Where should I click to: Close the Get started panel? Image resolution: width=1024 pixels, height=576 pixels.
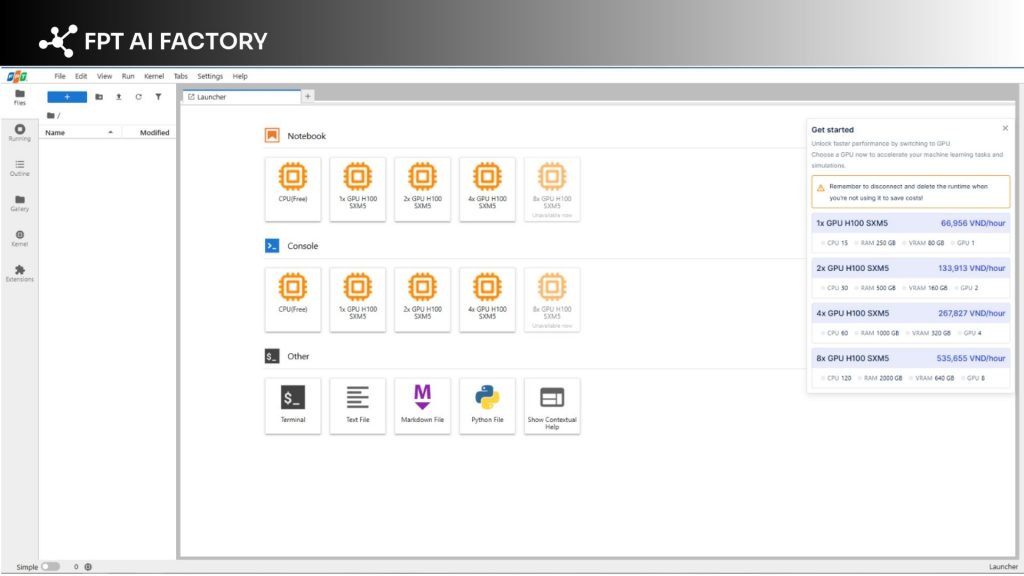click(1005, 128)
